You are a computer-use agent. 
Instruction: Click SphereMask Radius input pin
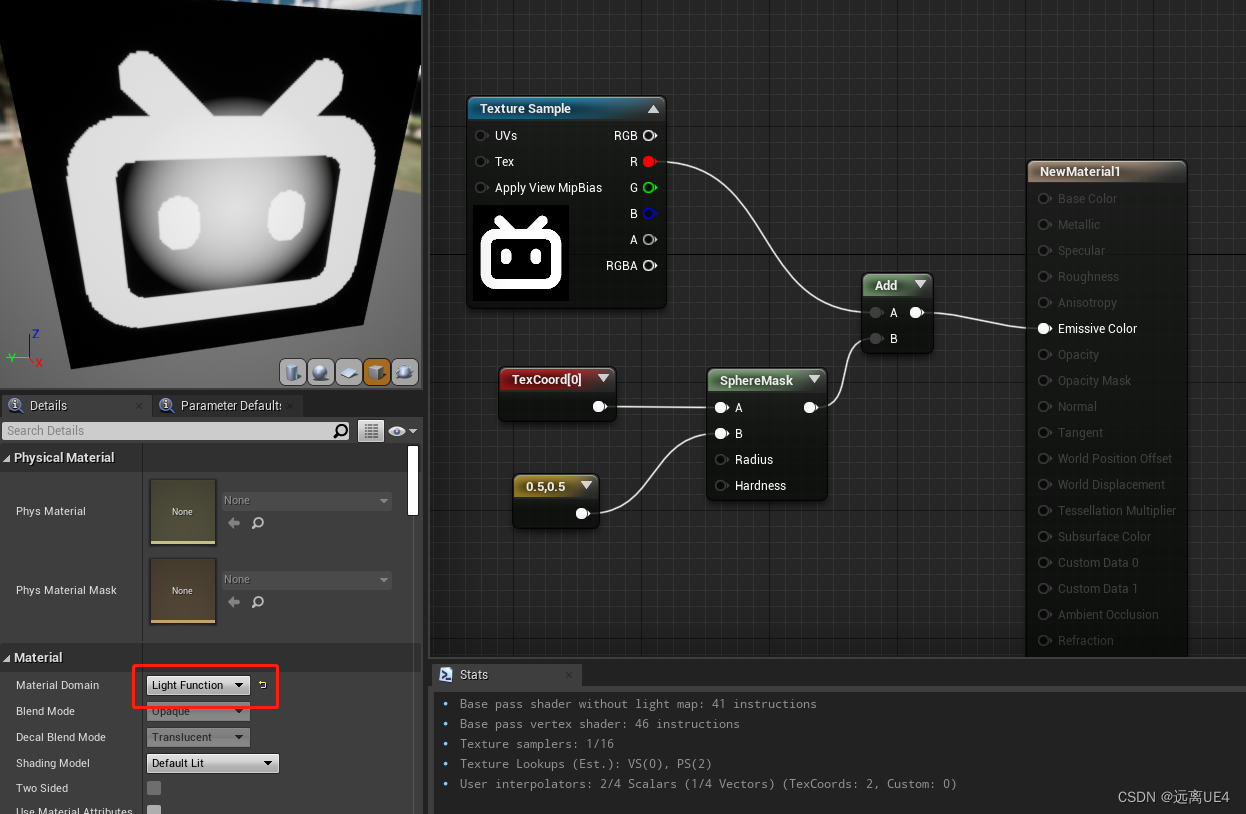(x=721, y=459)
